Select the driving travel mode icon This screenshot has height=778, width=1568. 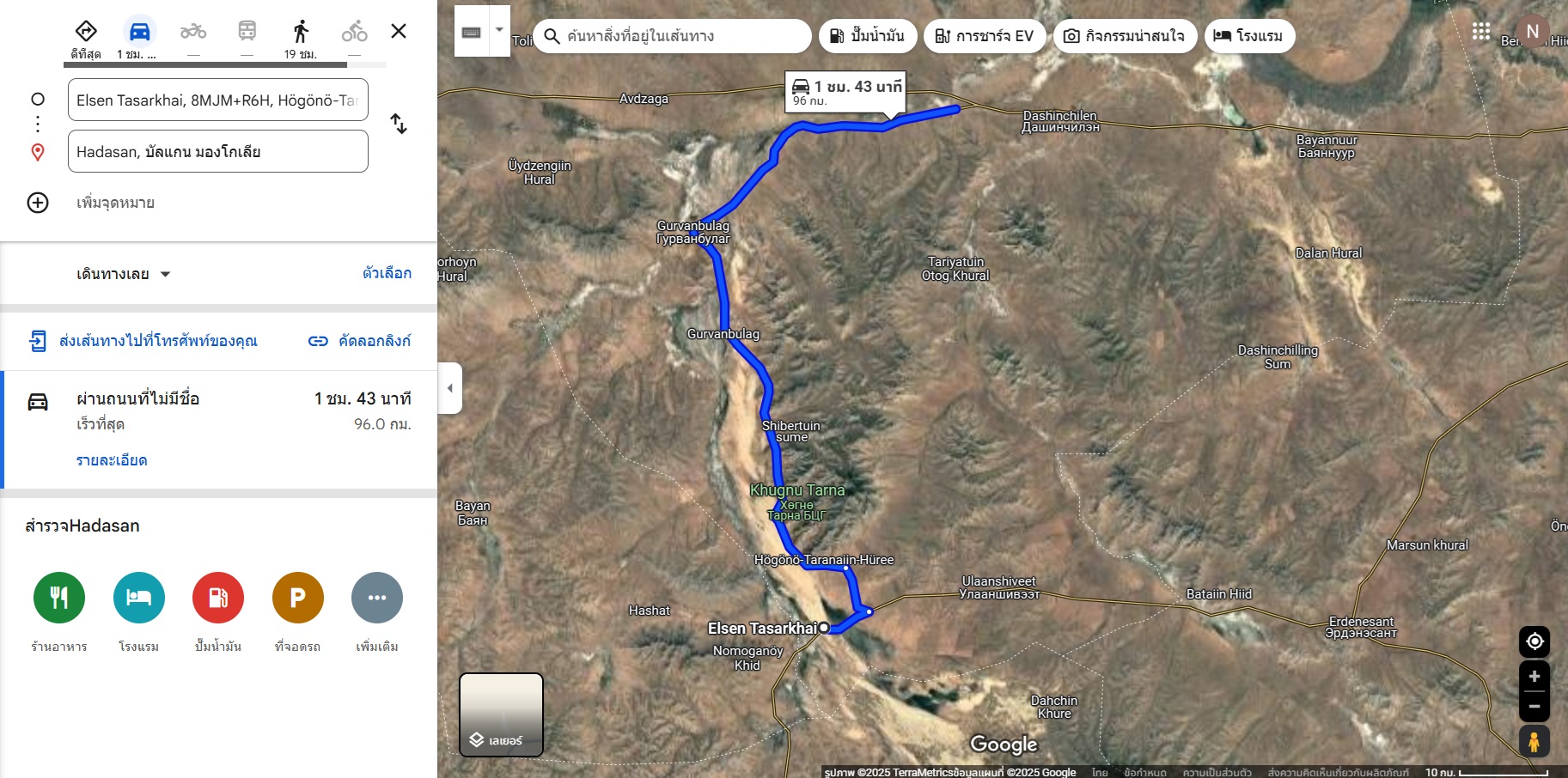tap(139, 32)
